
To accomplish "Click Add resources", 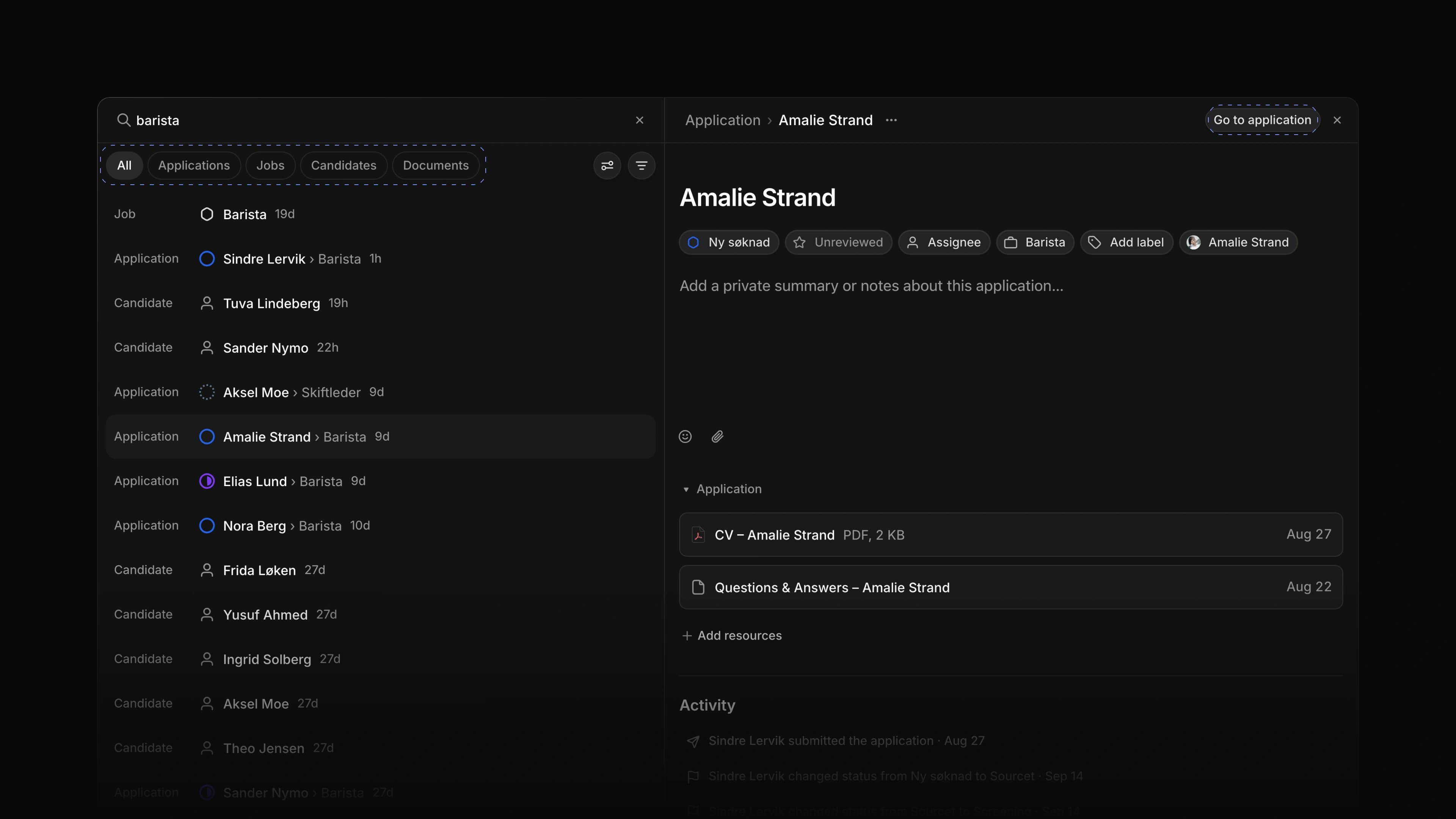I will click(x=731, y=635).
